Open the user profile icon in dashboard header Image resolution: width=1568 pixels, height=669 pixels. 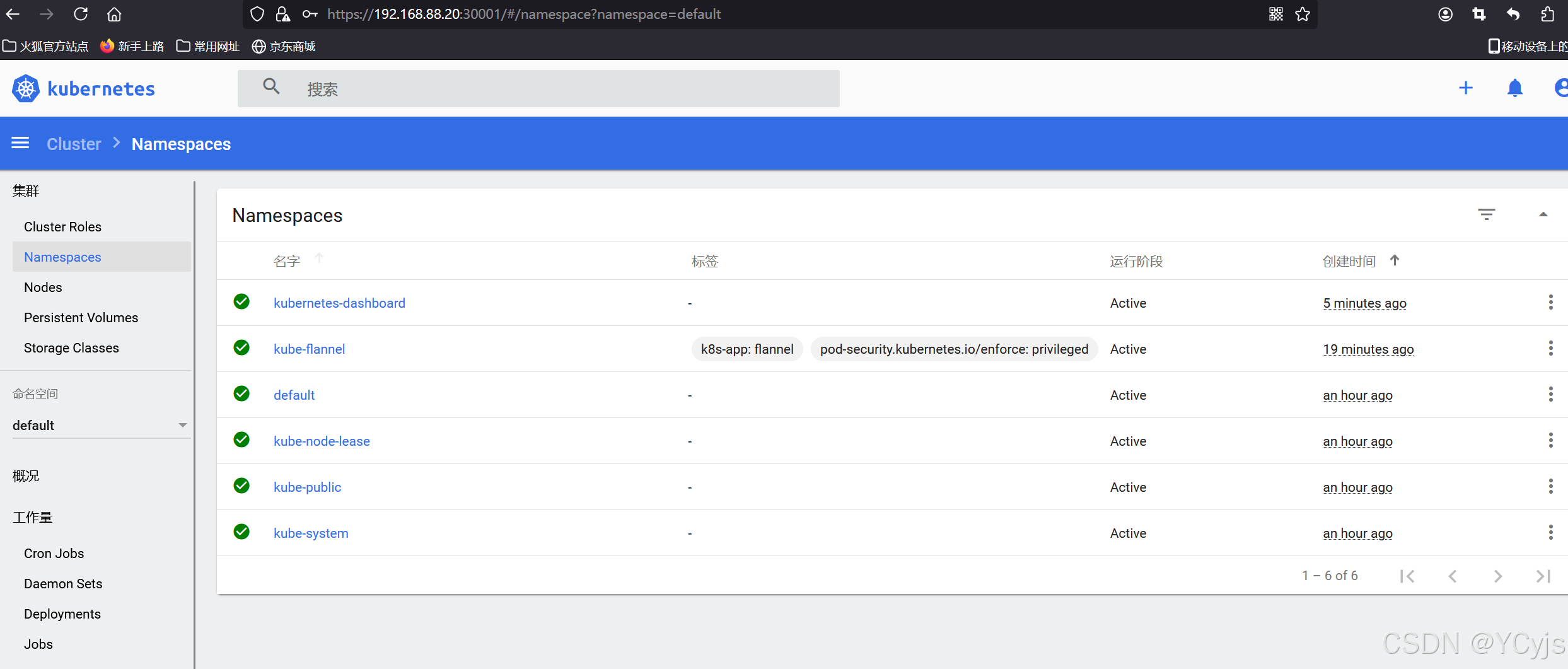(1561, 88)
